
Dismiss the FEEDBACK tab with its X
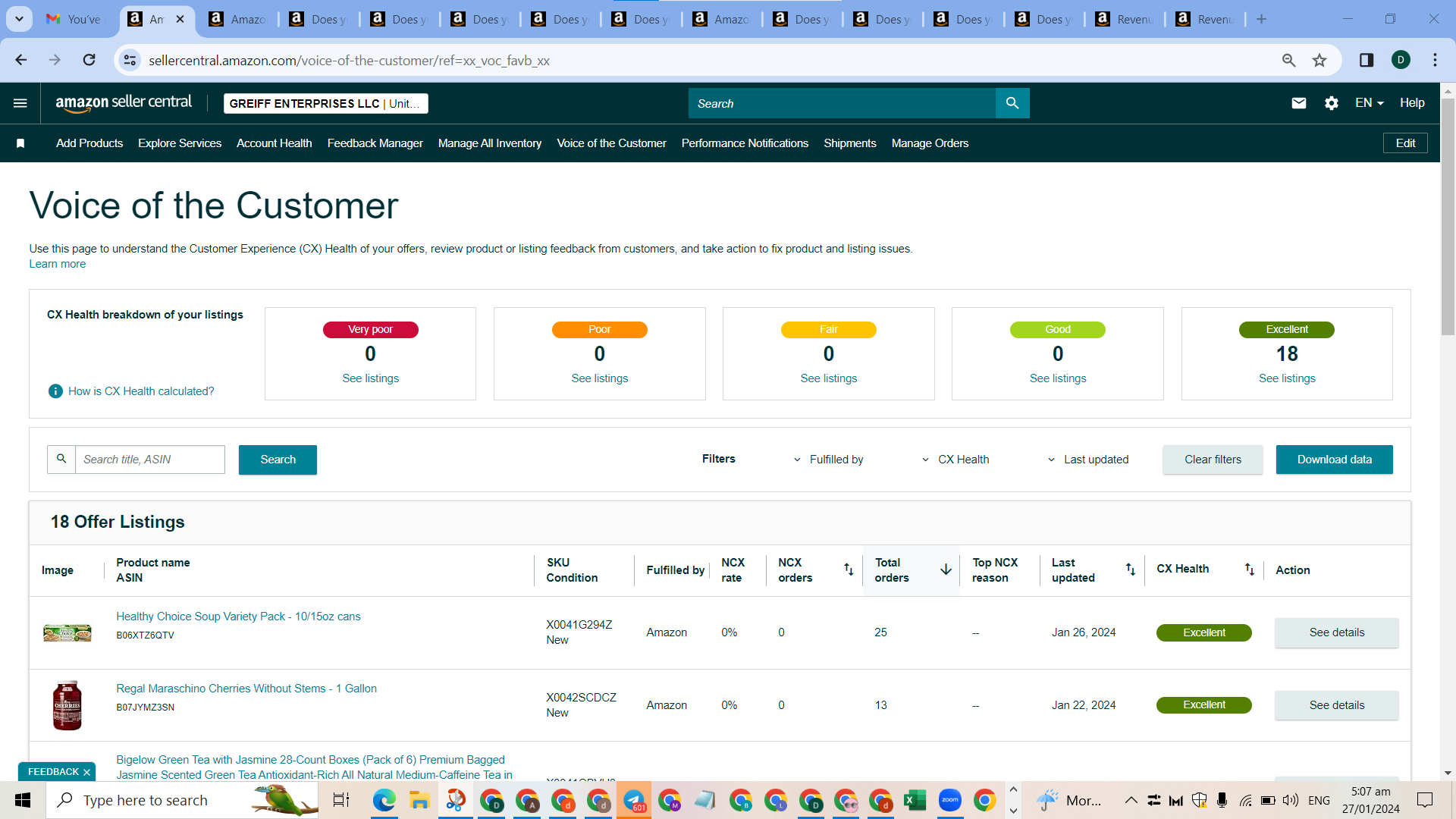86,772
